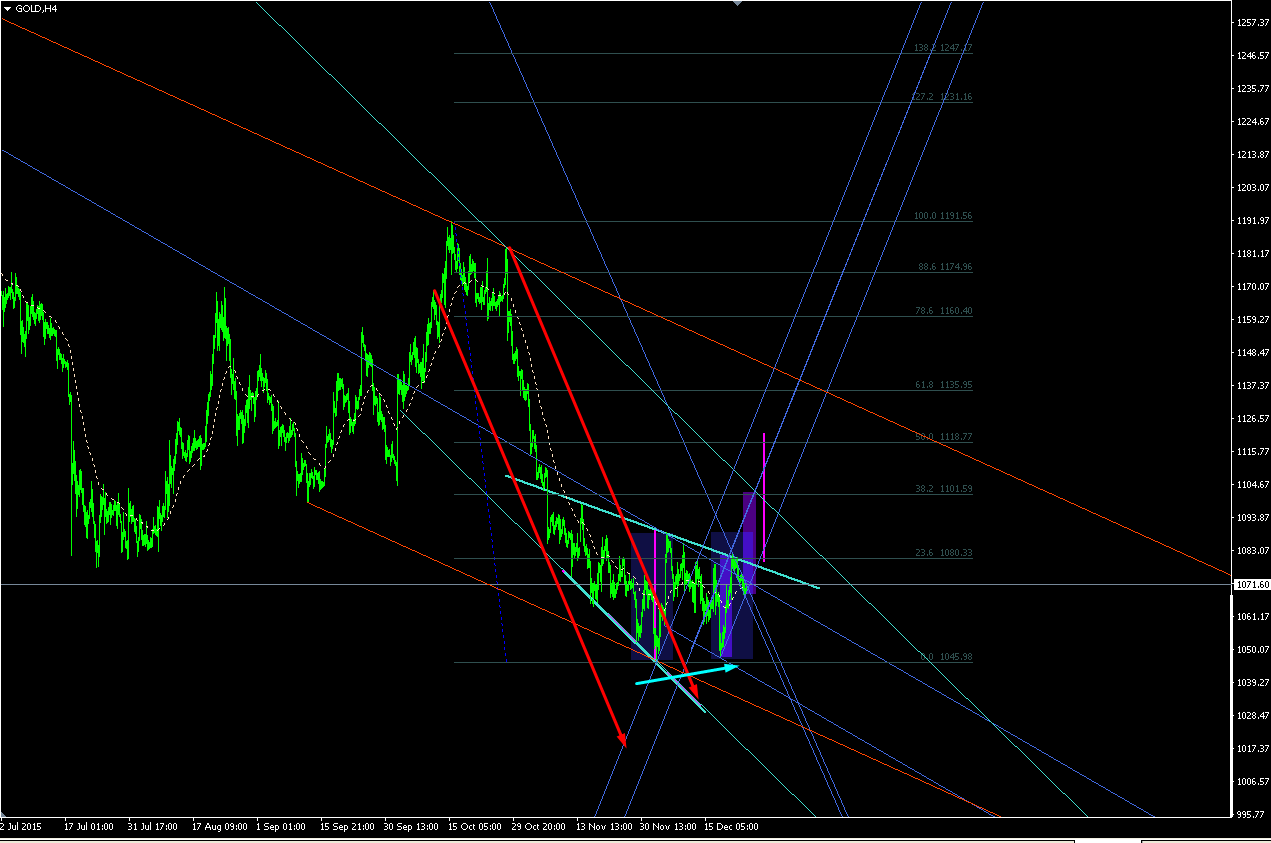This screenshot has width=1271, height=843.
Task: Click time axis label 15 Sep 21:00
Action: (x=347, y=827)
